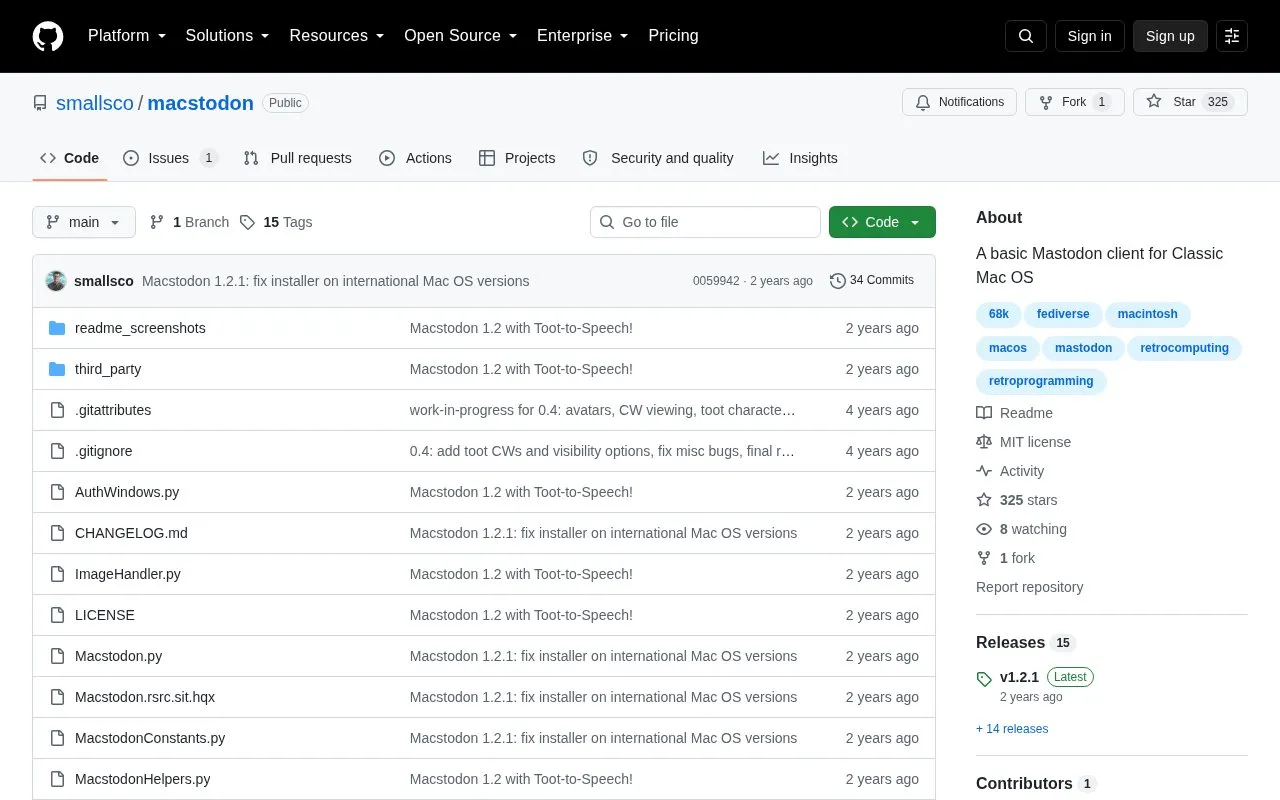Click the repository book icon beside smallsco

40,103
